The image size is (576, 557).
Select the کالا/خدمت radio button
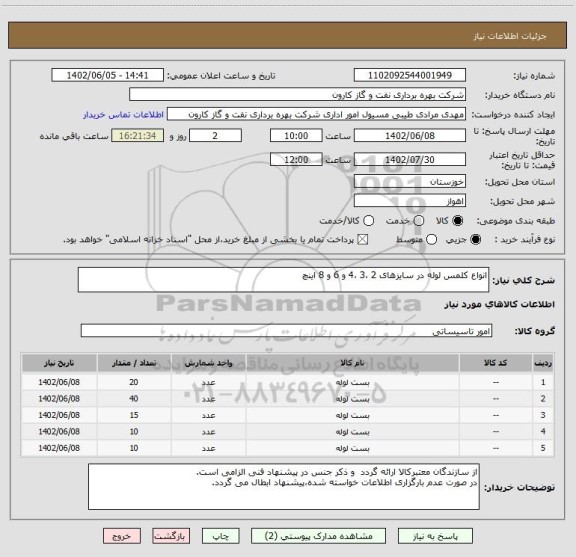(368, 221)
